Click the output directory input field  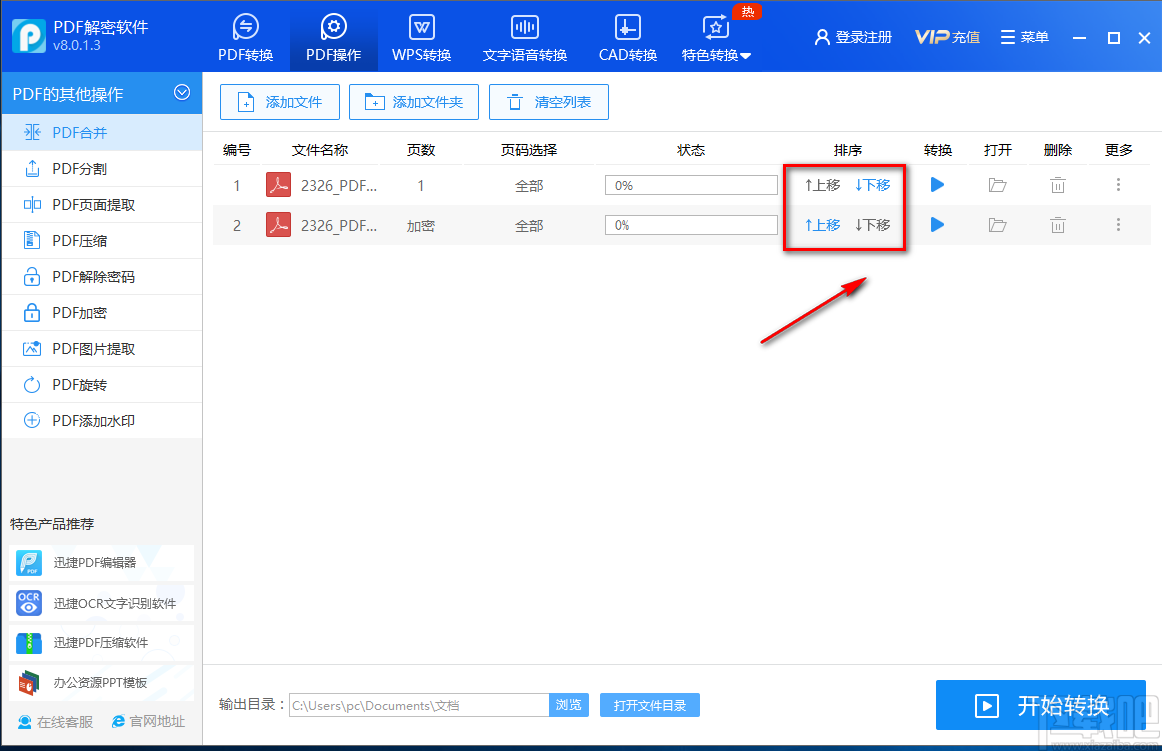pyautogui.click(x=418, y=705)
